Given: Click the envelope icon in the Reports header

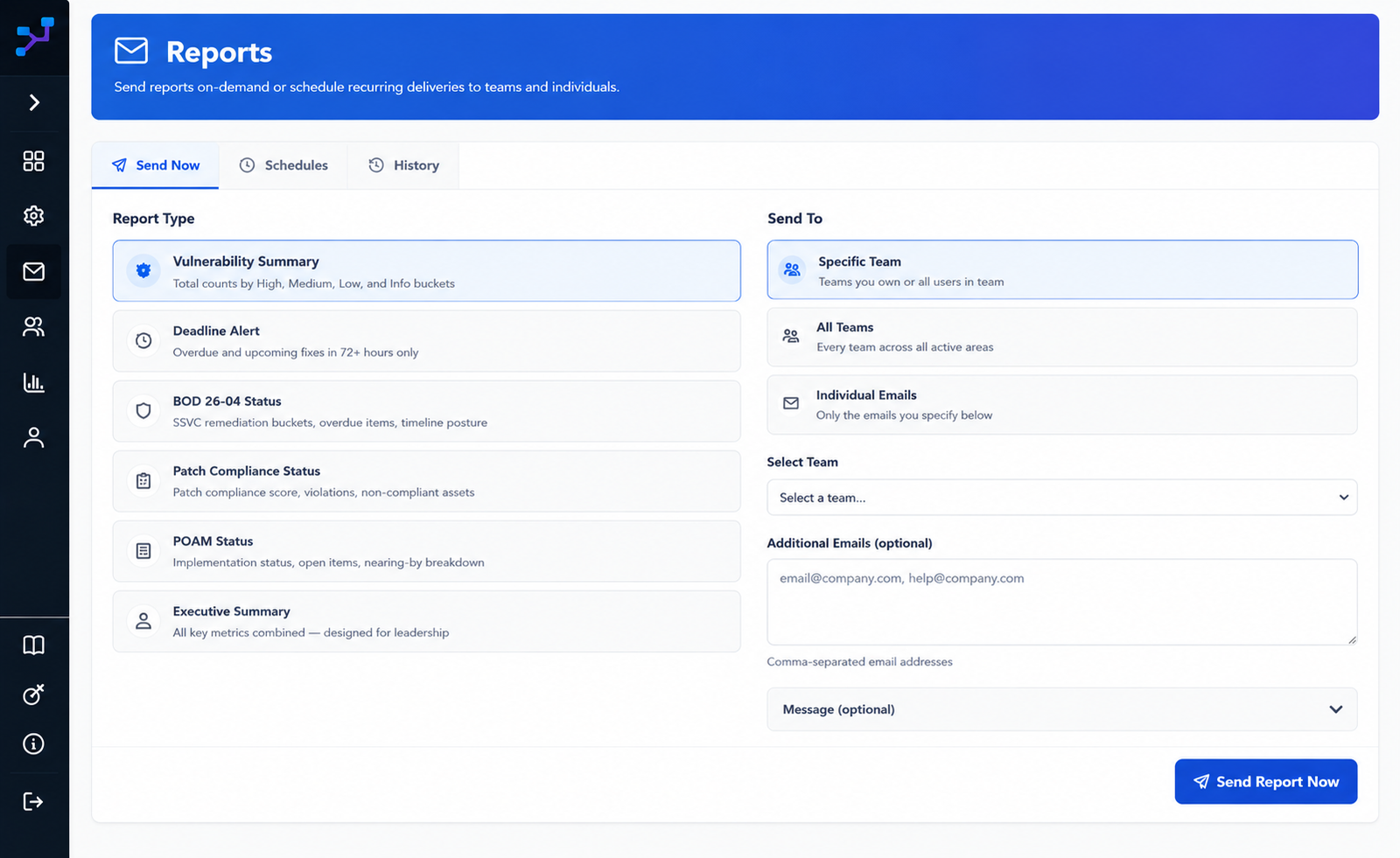Looking at the screenshot, I should click(x=131, y=51).
